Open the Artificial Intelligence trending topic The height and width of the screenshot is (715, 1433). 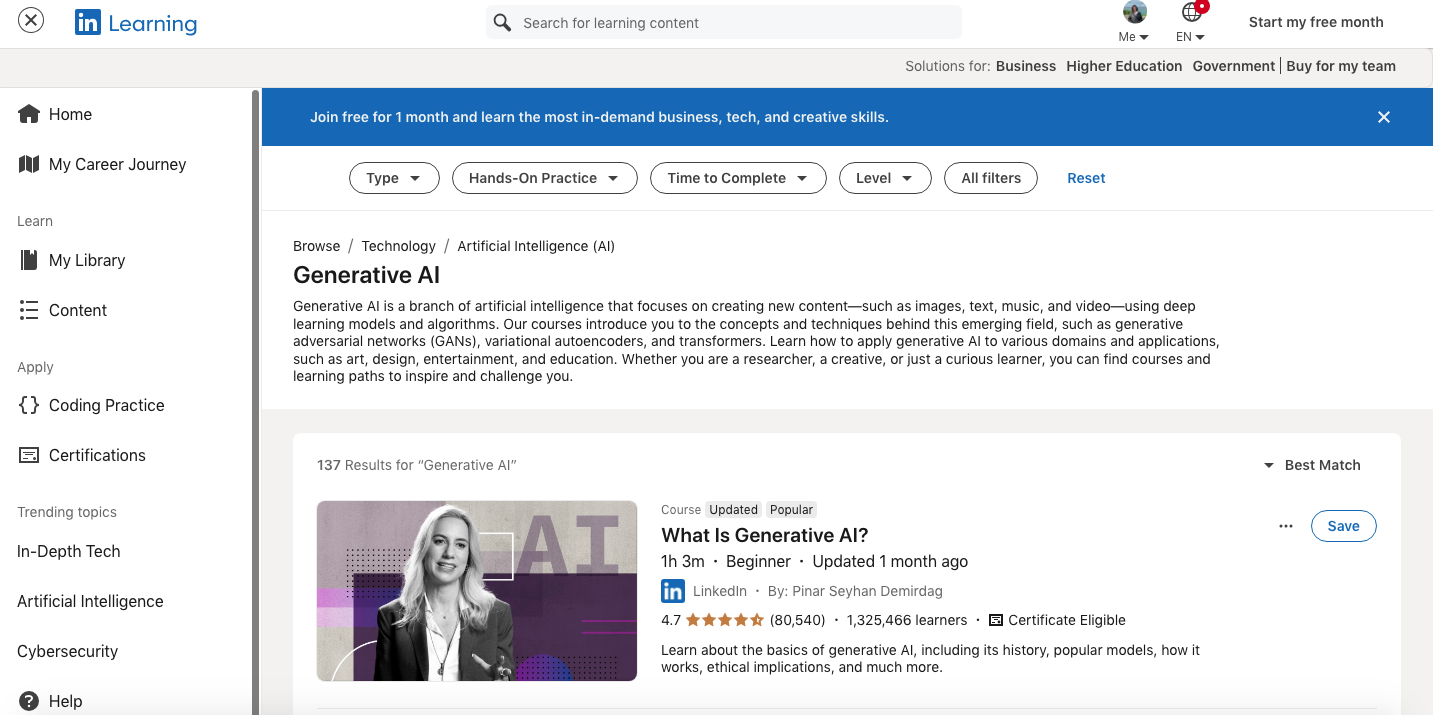point(90,601)
